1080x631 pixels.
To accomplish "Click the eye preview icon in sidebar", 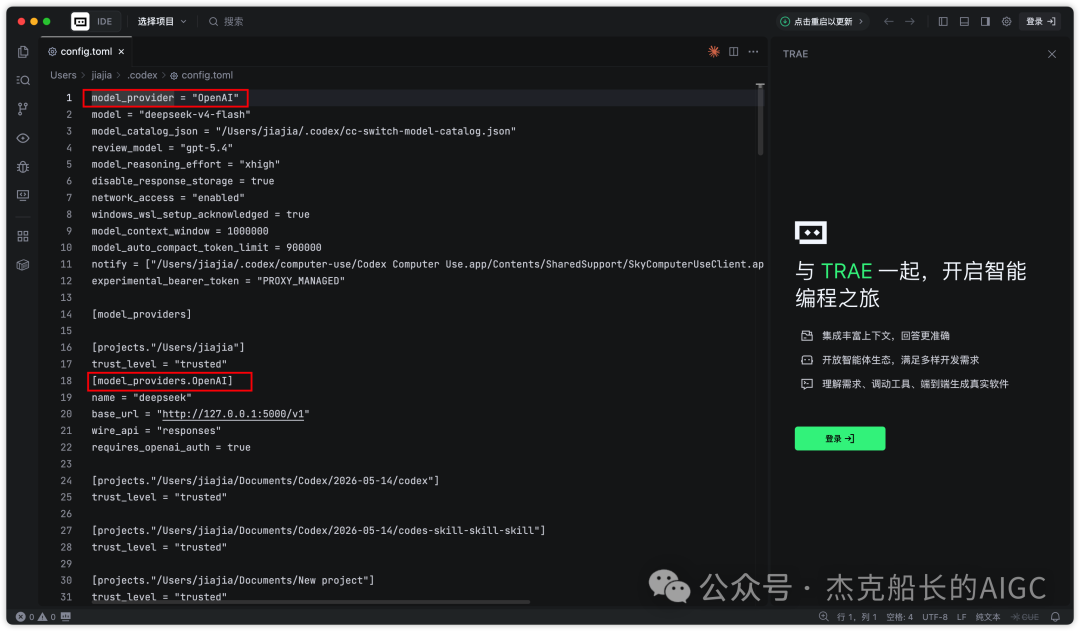I will tap(23, 138).
